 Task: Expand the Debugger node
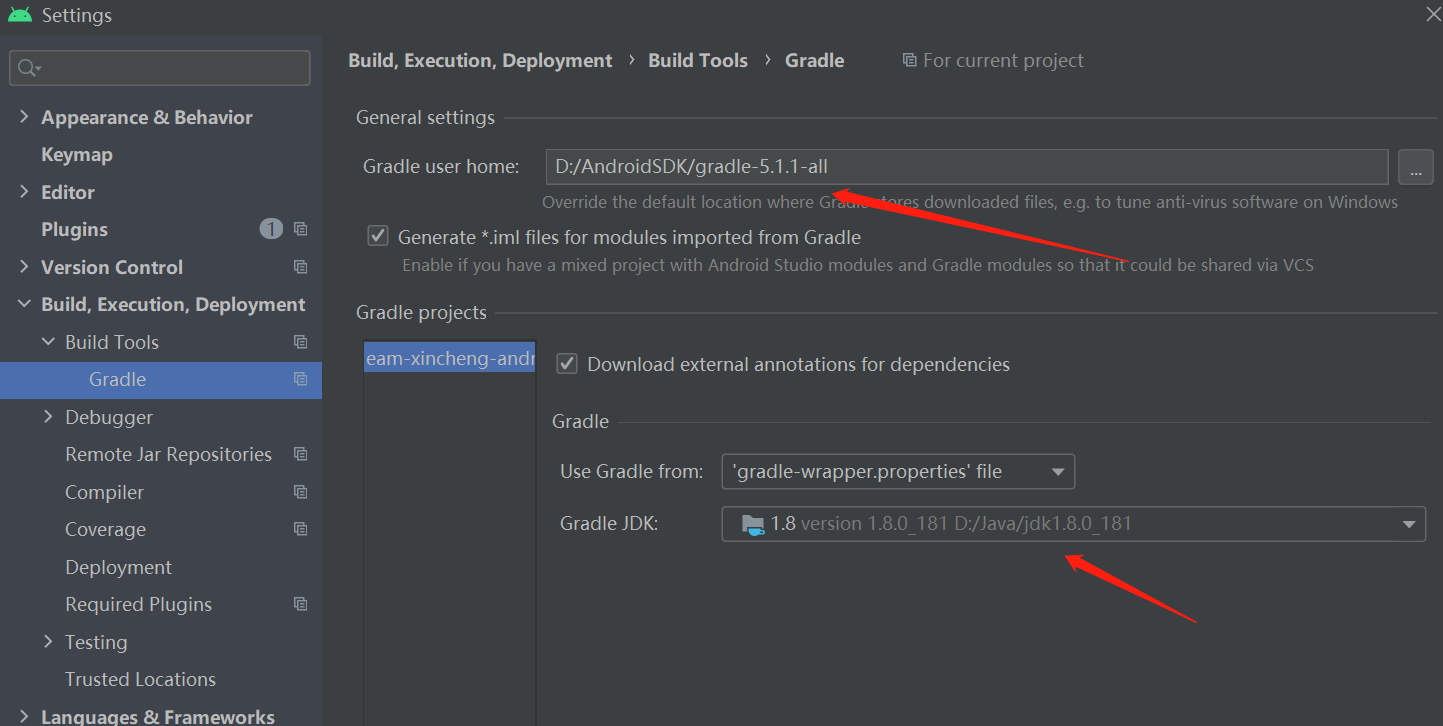tap(48, 417)
